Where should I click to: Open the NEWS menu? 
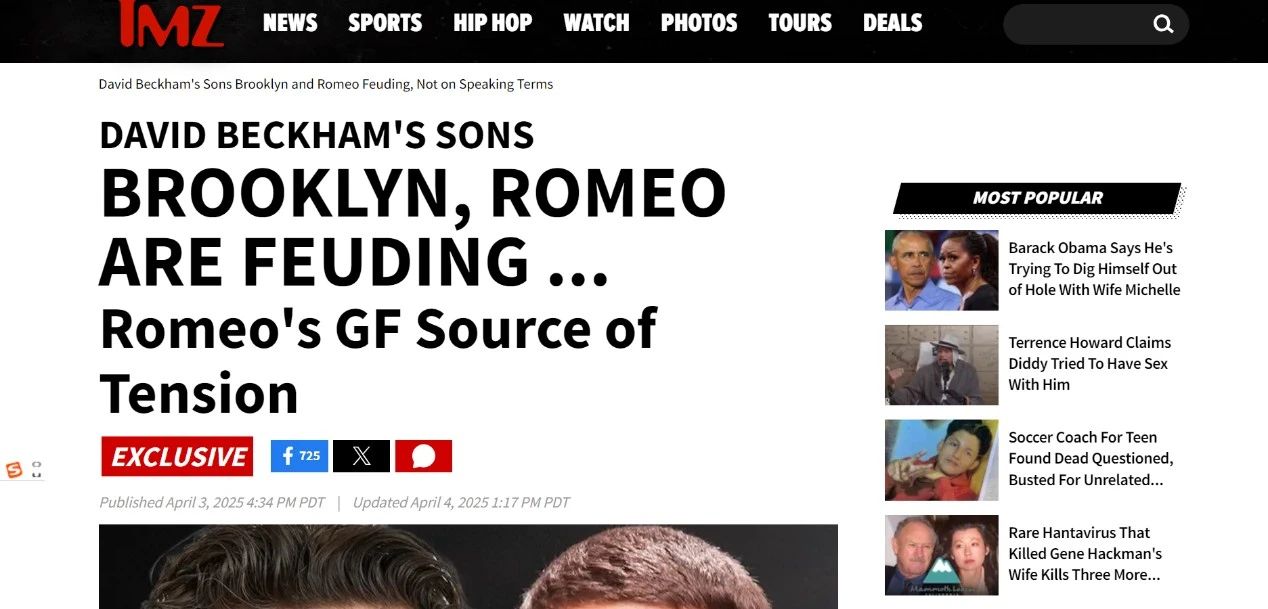pos(290,23)
